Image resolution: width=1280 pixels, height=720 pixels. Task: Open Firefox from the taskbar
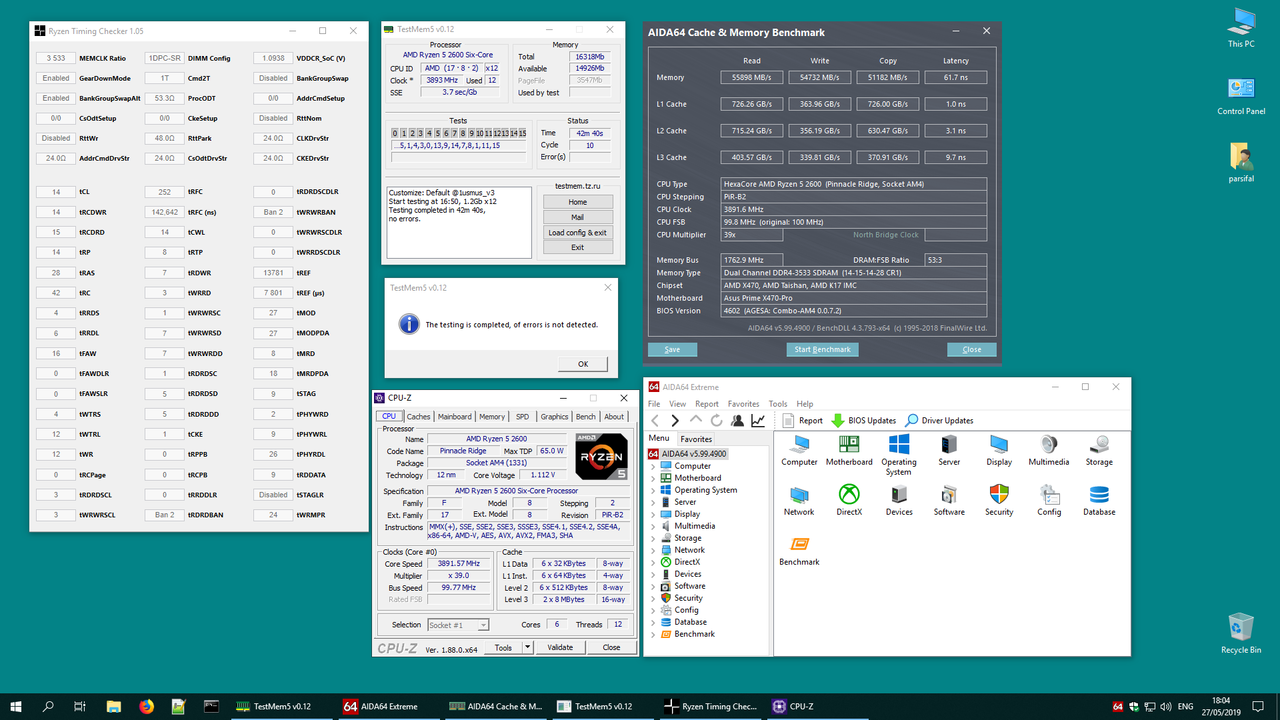tap(147, 706)
